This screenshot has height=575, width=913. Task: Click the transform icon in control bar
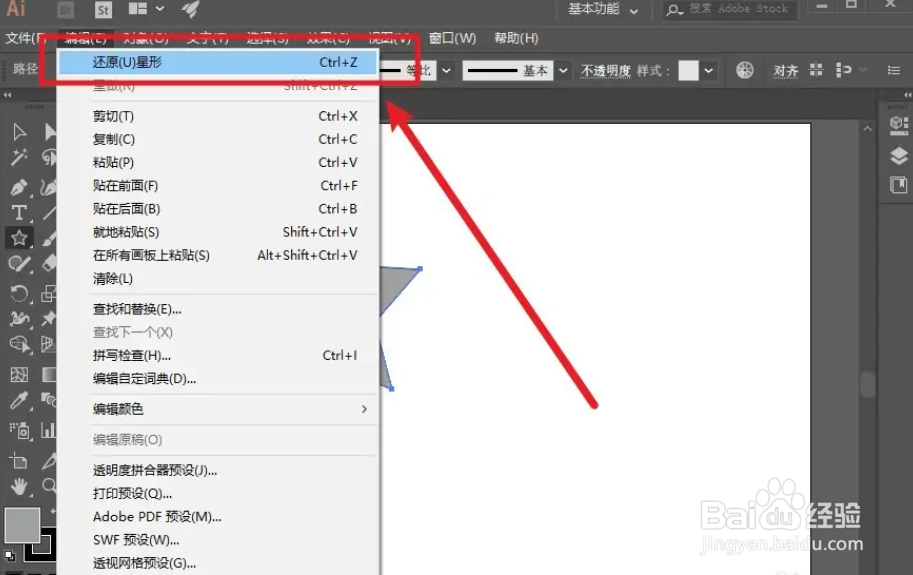coord(843,70)
